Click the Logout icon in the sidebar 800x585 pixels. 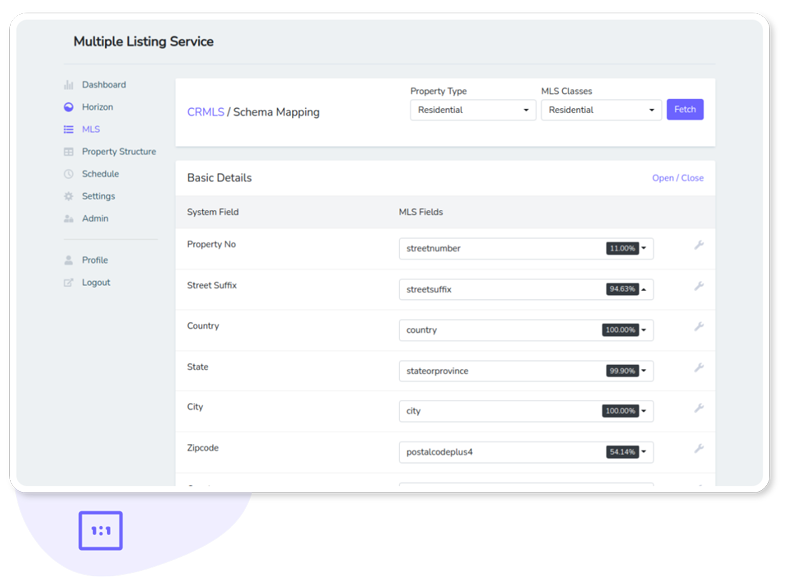66,282
